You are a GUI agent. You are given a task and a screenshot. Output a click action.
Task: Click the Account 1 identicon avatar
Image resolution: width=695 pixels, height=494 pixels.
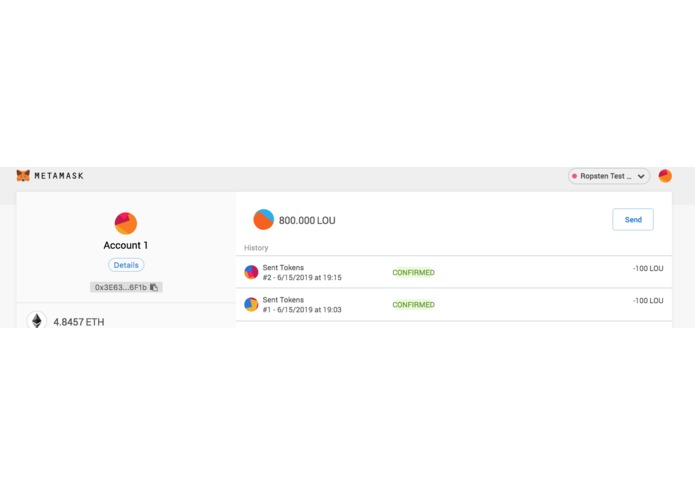(126, 223)
